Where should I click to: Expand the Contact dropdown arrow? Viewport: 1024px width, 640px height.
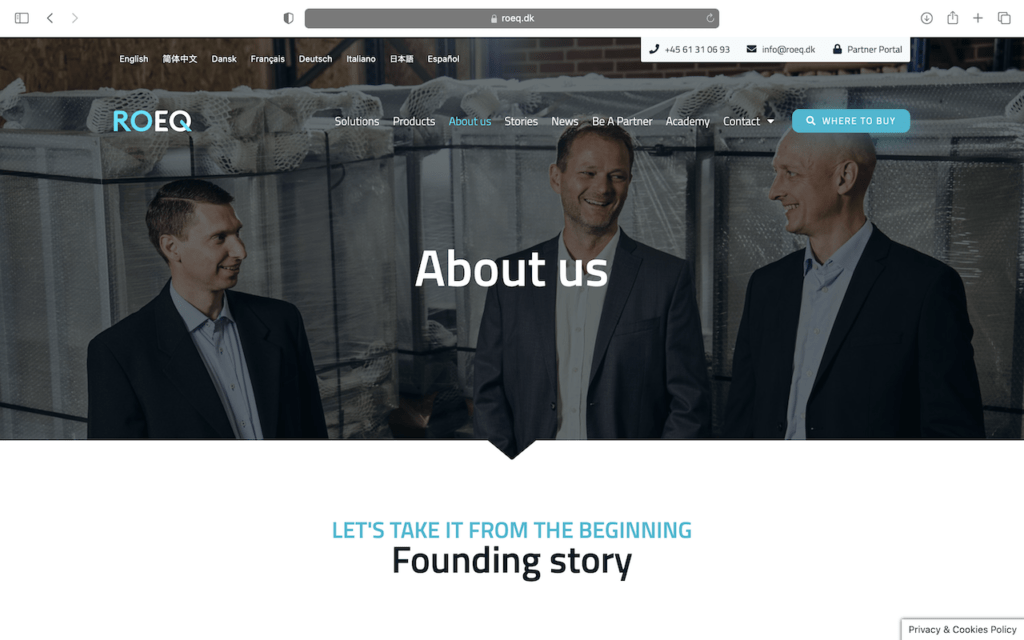pyautogui.click(x=771, y=121)
